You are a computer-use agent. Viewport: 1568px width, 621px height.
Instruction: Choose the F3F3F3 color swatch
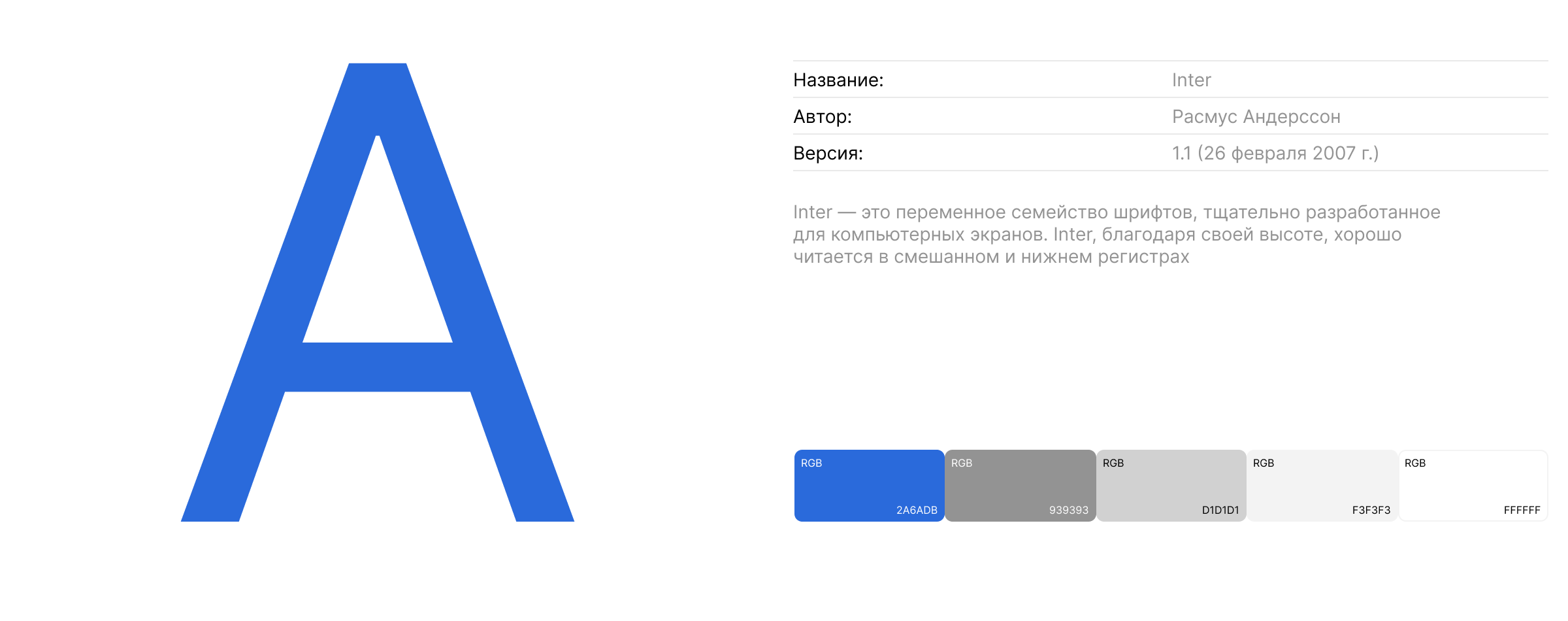click(1322, 485)
